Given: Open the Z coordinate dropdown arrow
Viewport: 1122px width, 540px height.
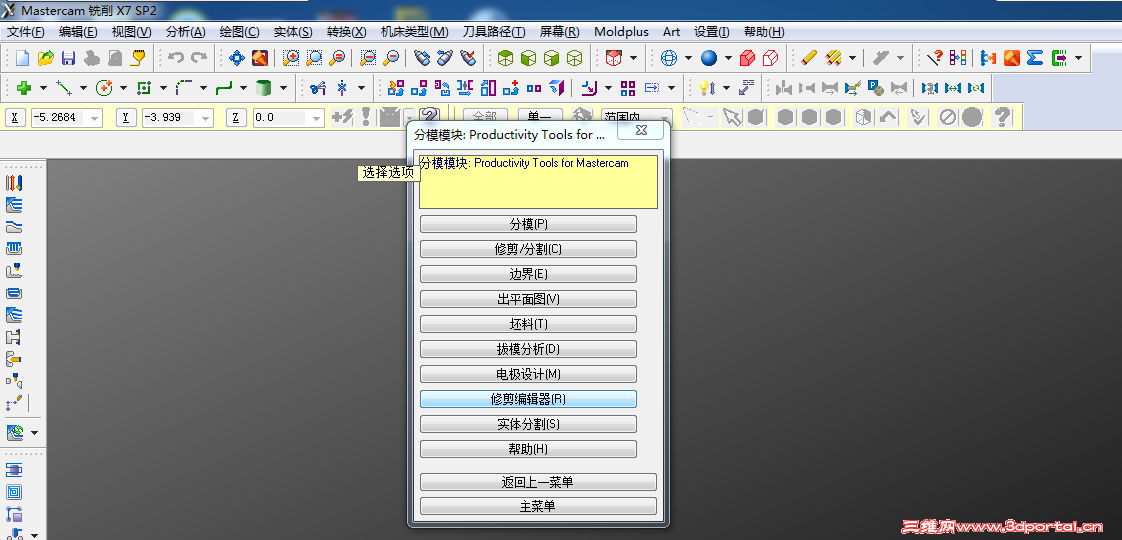Looking at the screenshot, I should (x=317, y=118).
